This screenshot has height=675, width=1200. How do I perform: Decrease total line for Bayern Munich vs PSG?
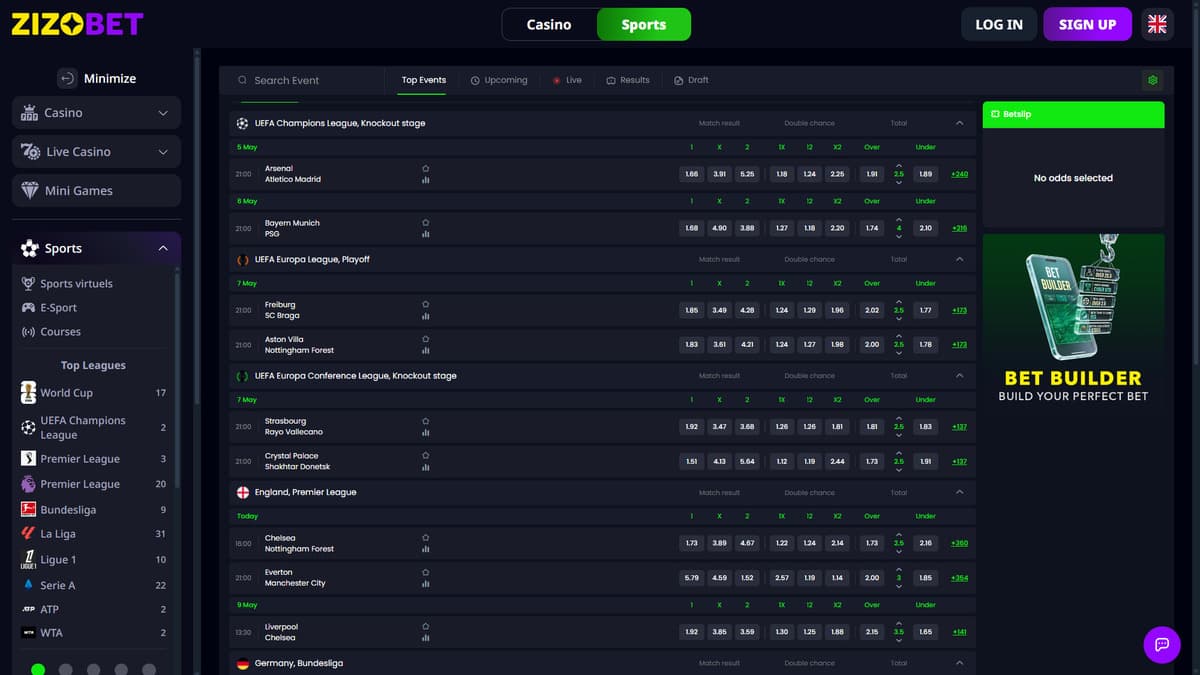(x=898, y=237)
